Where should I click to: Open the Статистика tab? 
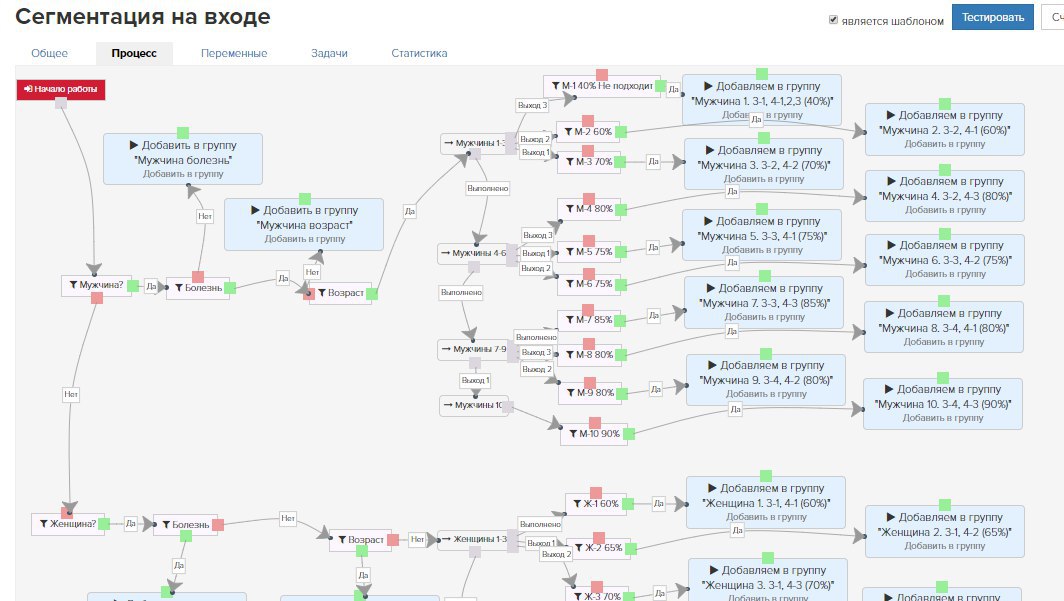click(419, 53)
